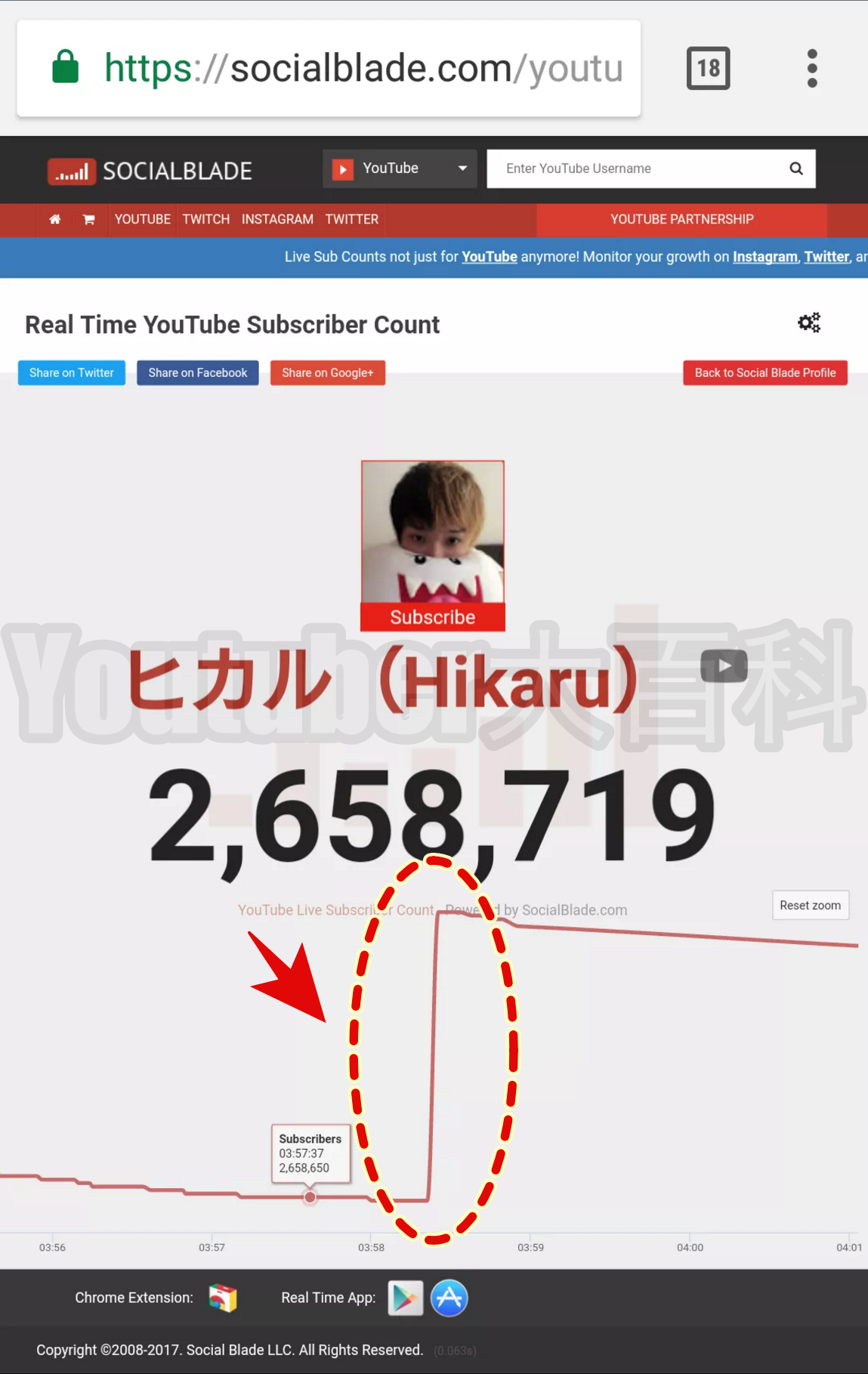
Task: Open the settings gears icon
Action: (x=809, y=323)
